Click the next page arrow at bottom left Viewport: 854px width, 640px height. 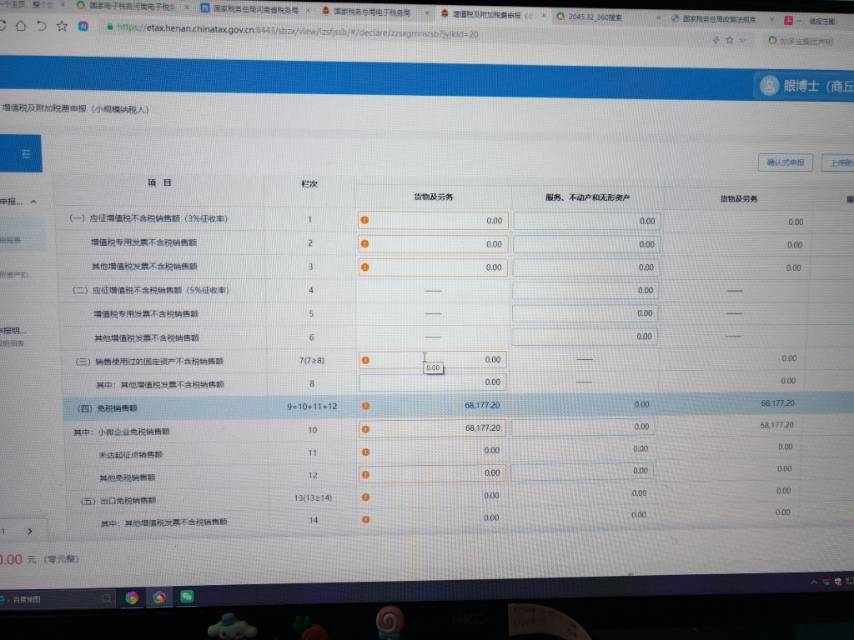click(29, 531)
